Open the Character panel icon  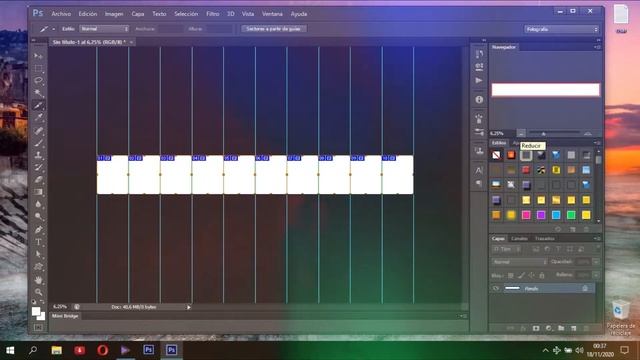479,170
